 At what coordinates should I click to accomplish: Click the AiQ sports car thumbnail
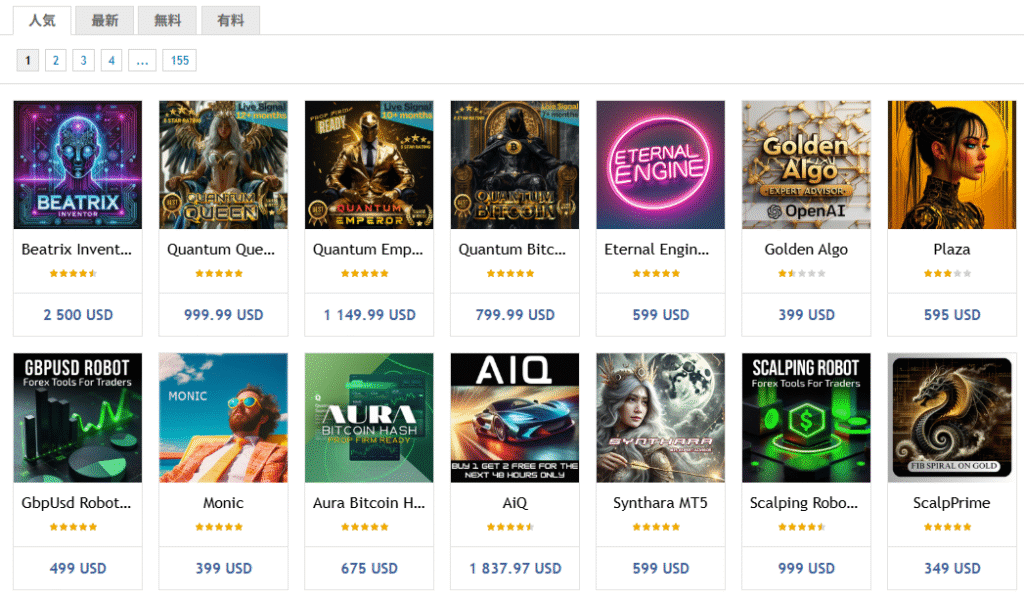515,418
